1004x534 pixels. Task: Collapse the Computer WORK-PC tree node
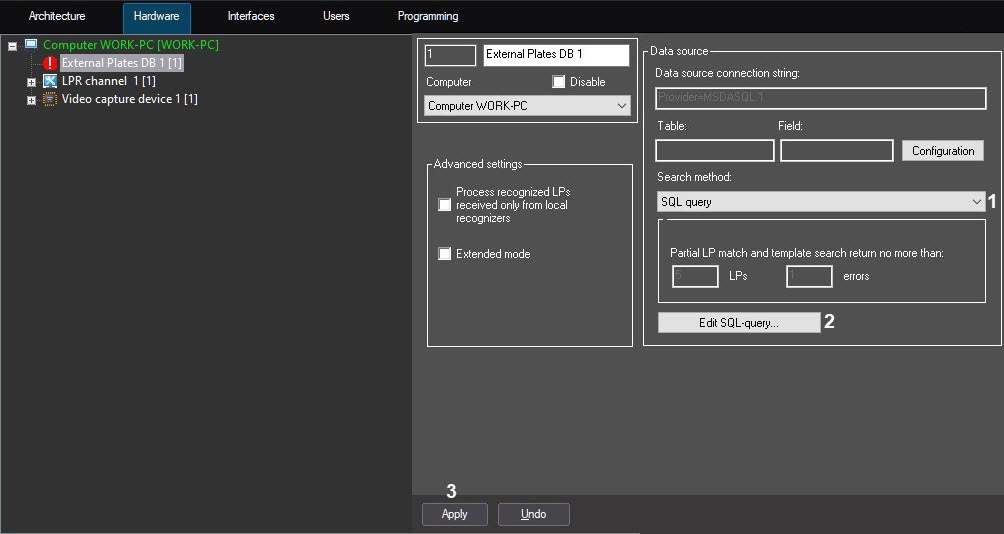coord(13,46)
